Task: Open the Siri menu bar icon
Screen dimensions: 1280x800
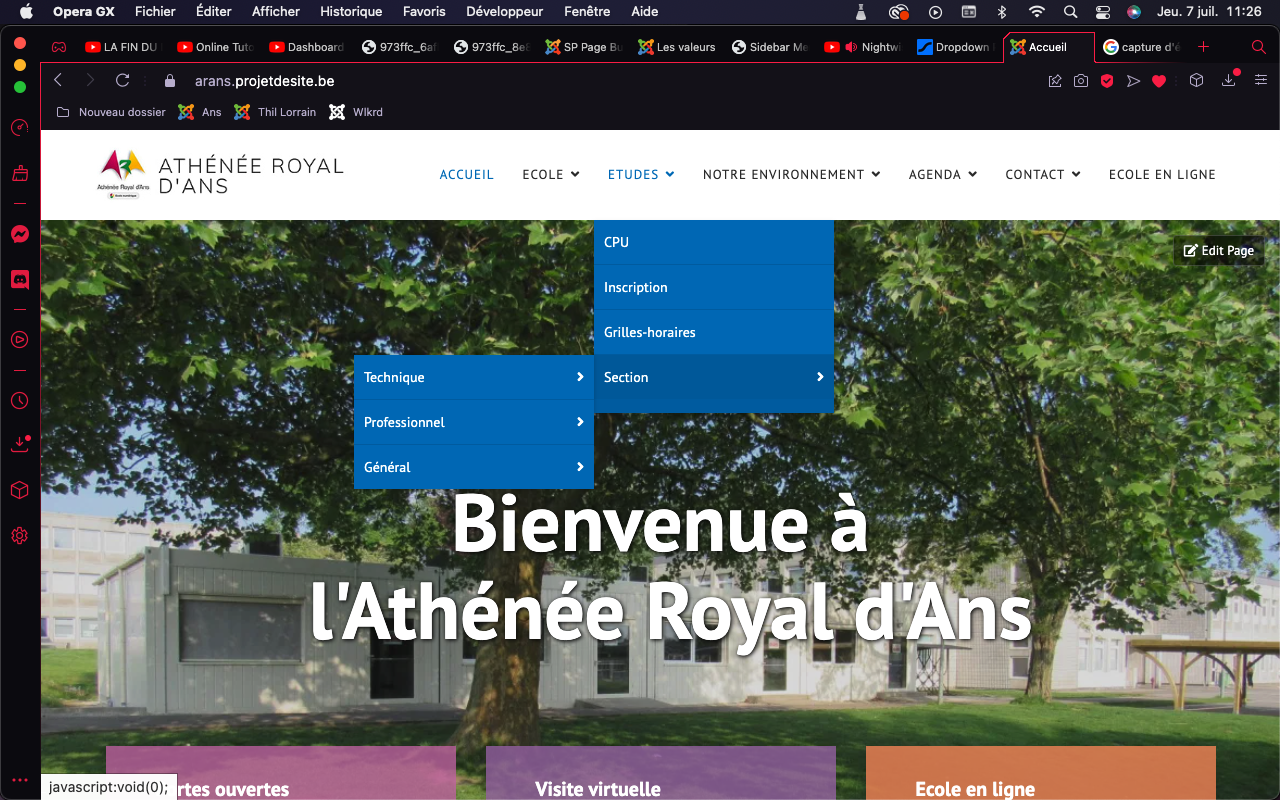Action: coord(1133,12)
